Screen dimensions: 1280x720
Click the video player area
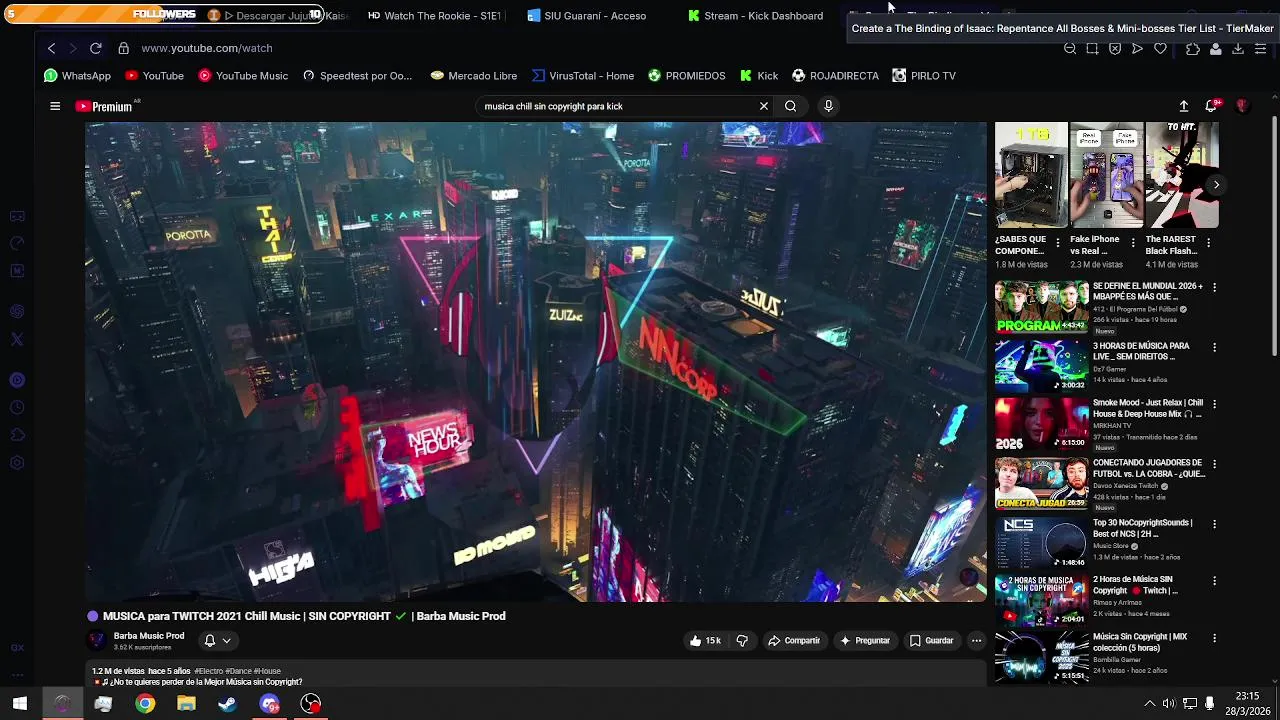536,362
